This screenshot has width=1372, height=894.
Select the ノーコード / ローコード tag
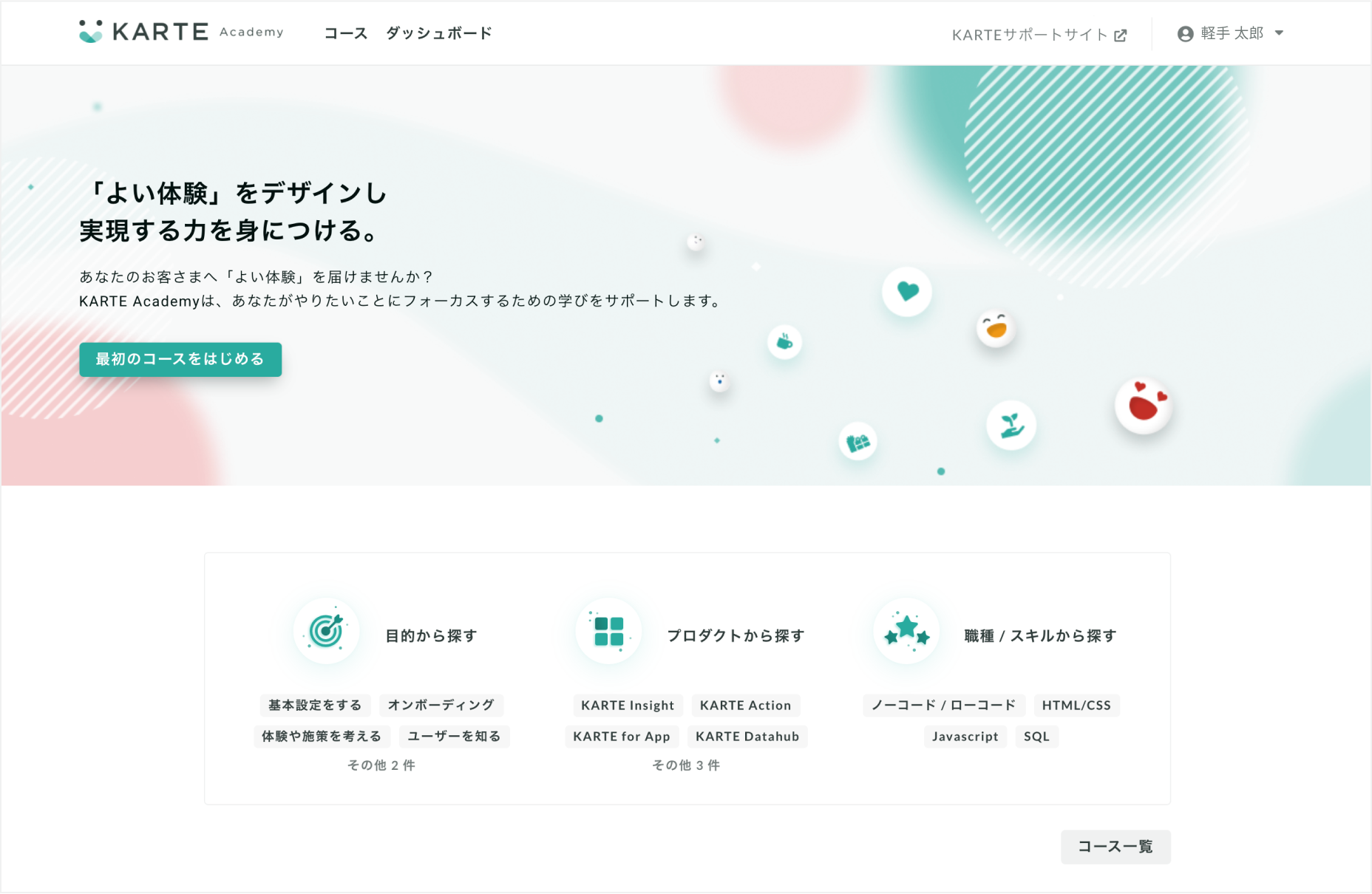pyautogui.click(x=944, y=705)
